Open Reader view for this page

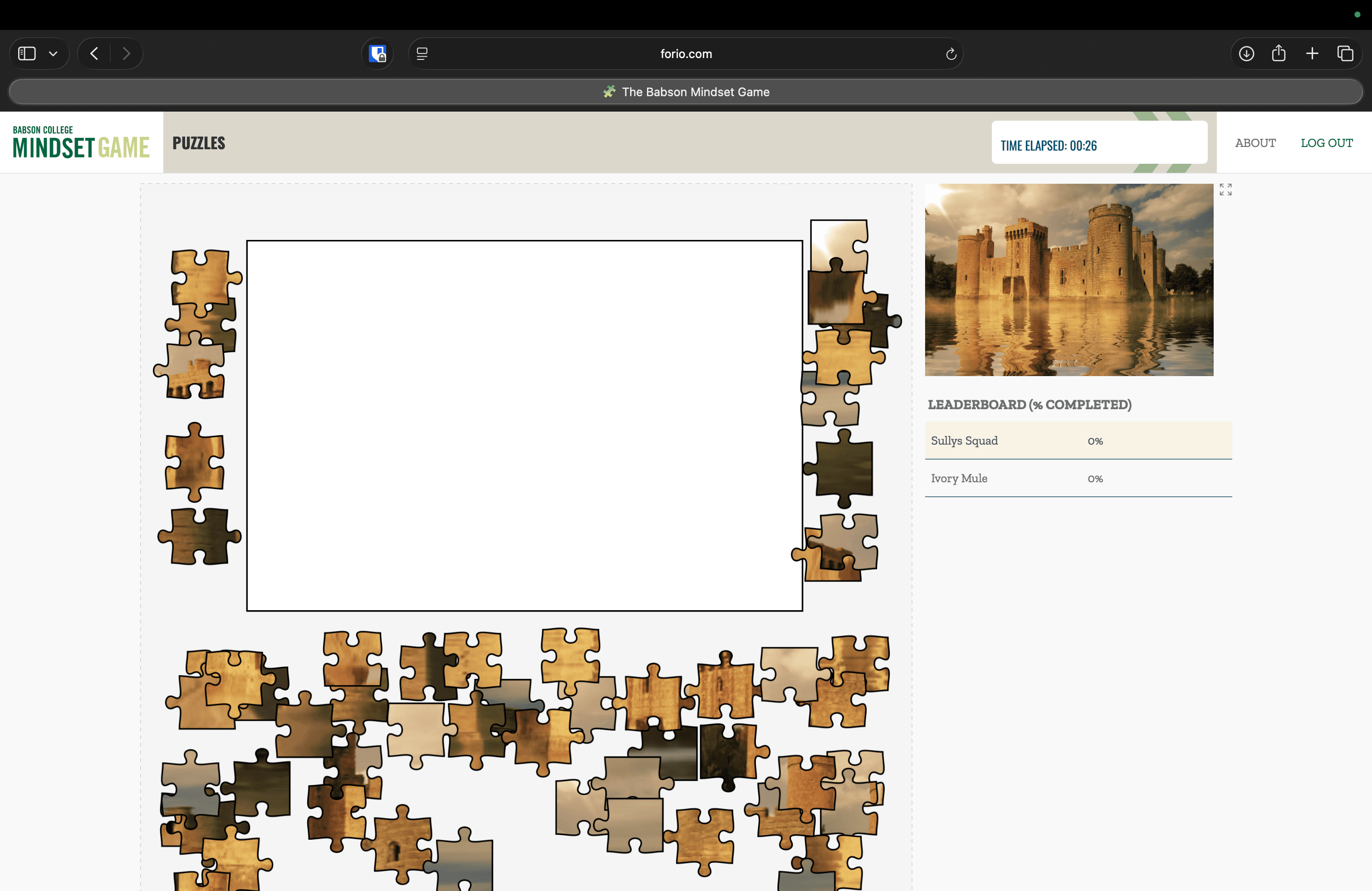pyautogui.click(x=422, y=53)
